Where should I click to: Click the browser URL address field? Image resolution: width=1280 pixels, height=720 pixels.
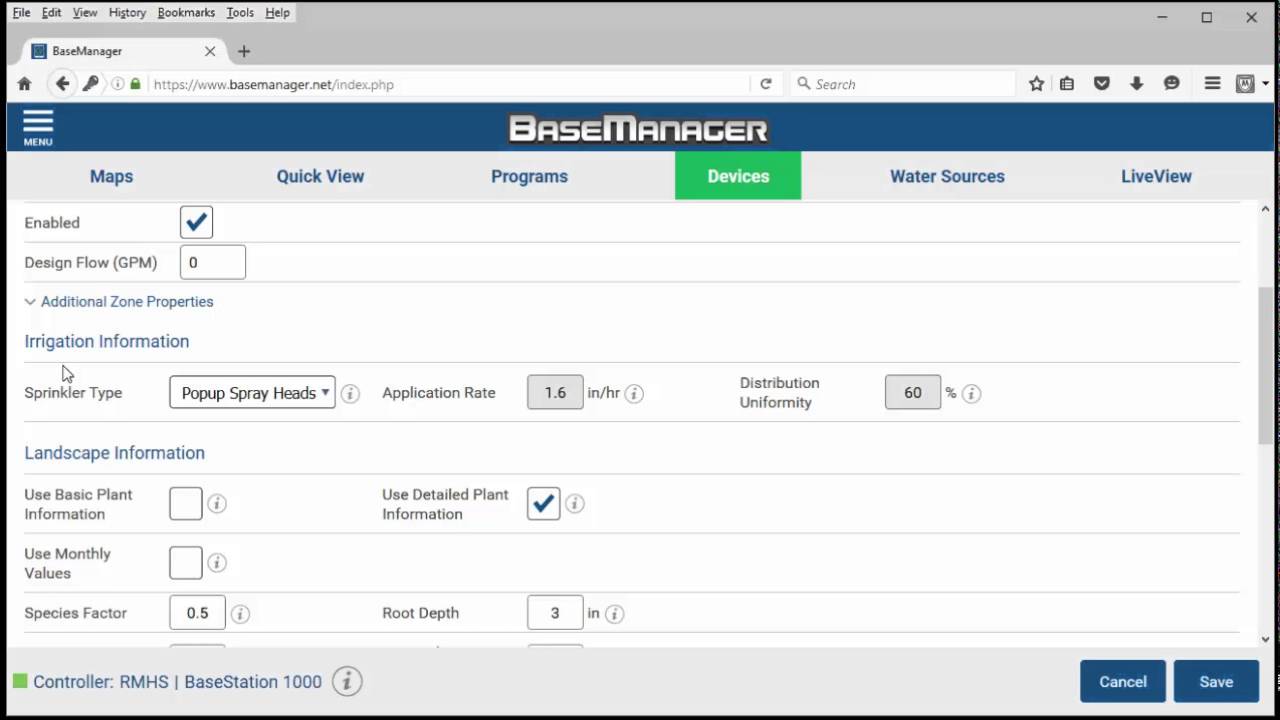[x=450, y=84]
